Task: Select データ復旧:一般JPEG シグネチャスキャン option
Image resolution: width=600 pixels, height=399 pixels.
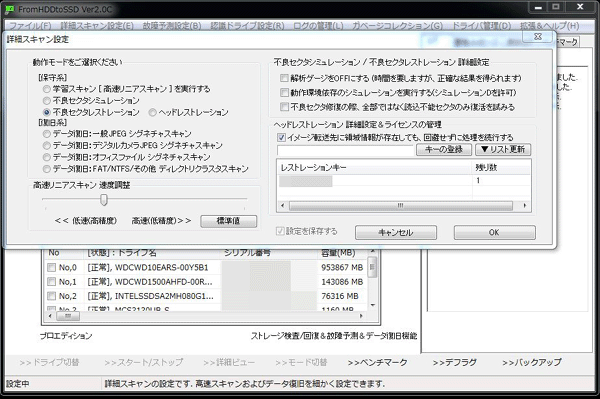Action: coord(47,134)
